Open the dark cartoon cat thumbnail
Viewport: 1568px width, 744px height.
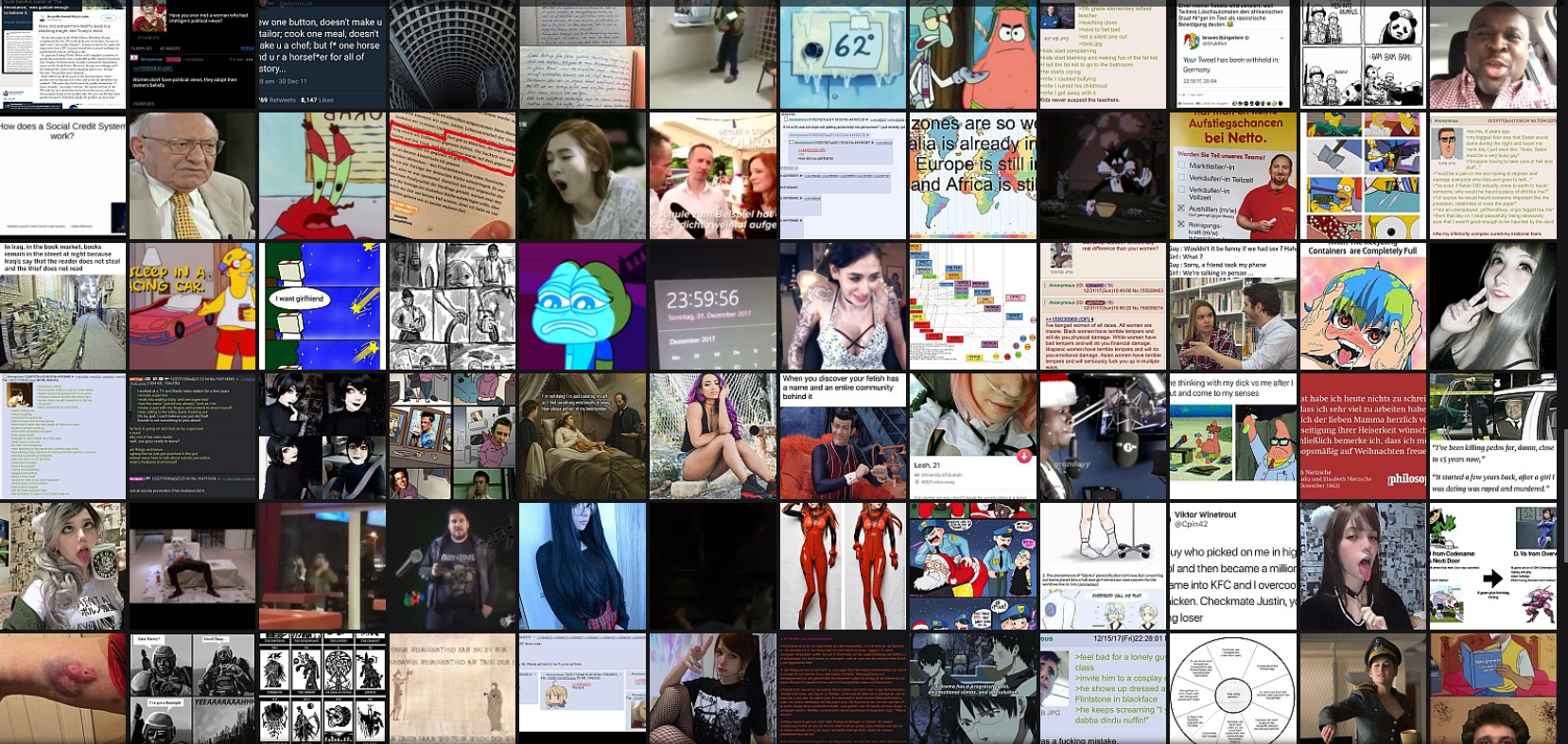(x=1103, y=176)
